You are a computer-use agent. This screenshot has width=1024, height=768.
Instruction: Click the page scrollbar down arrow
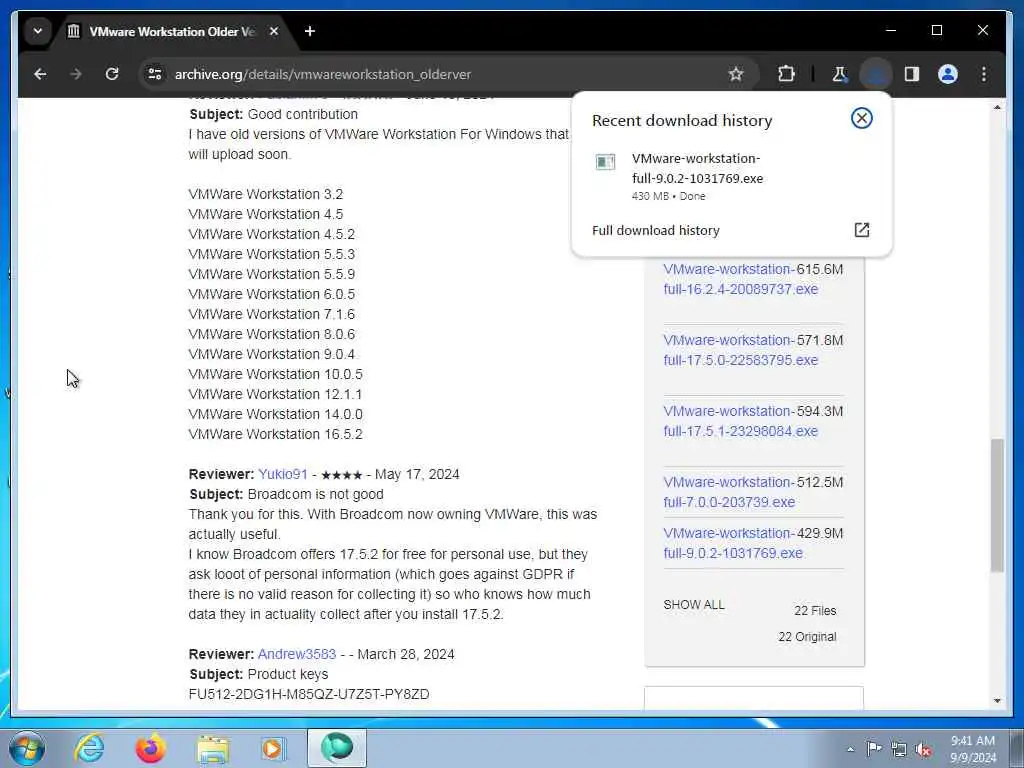(x=997, y=701)
